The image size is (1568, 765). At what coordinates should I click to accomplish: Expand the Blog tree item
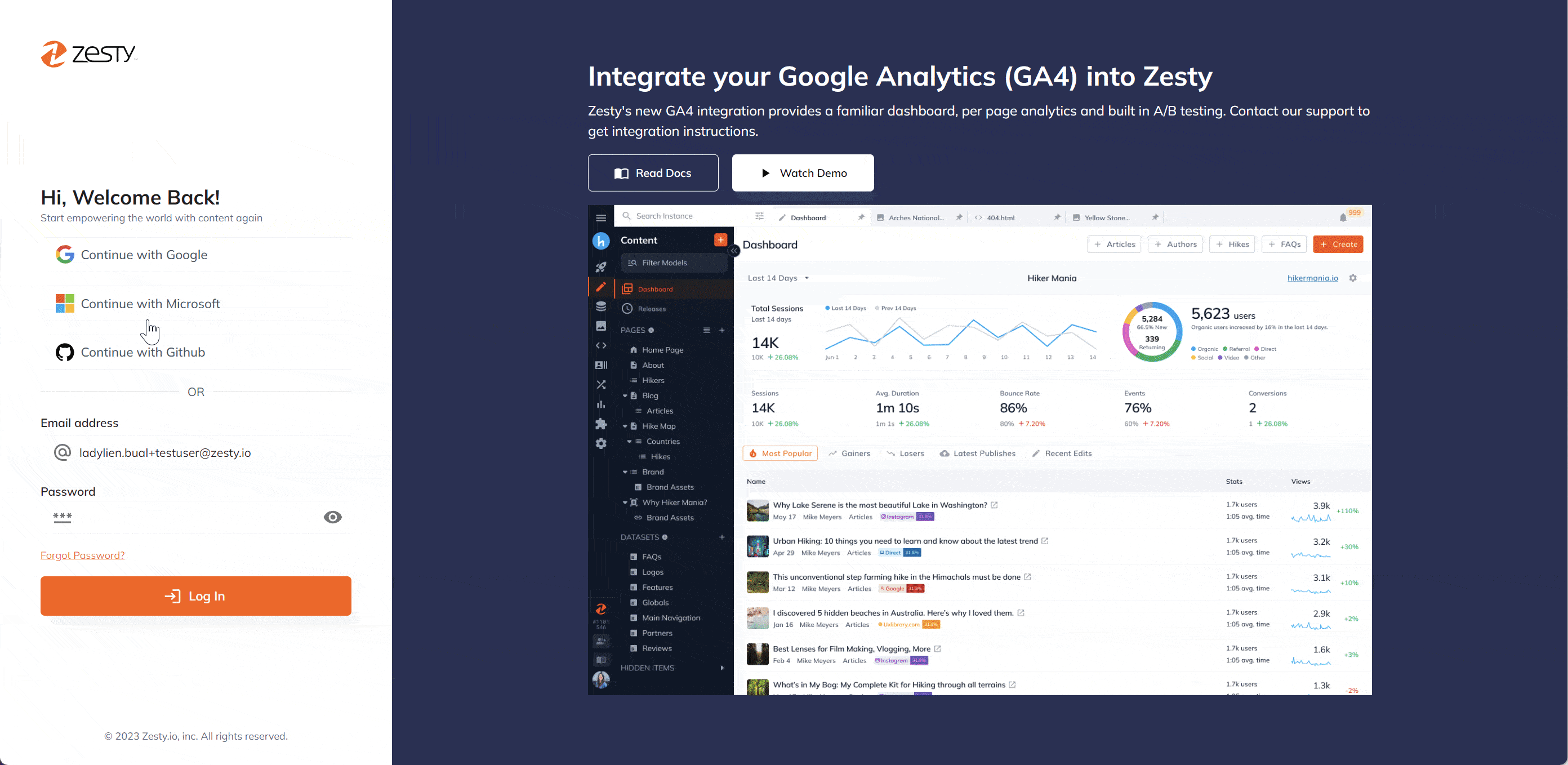tap(624, 395)
